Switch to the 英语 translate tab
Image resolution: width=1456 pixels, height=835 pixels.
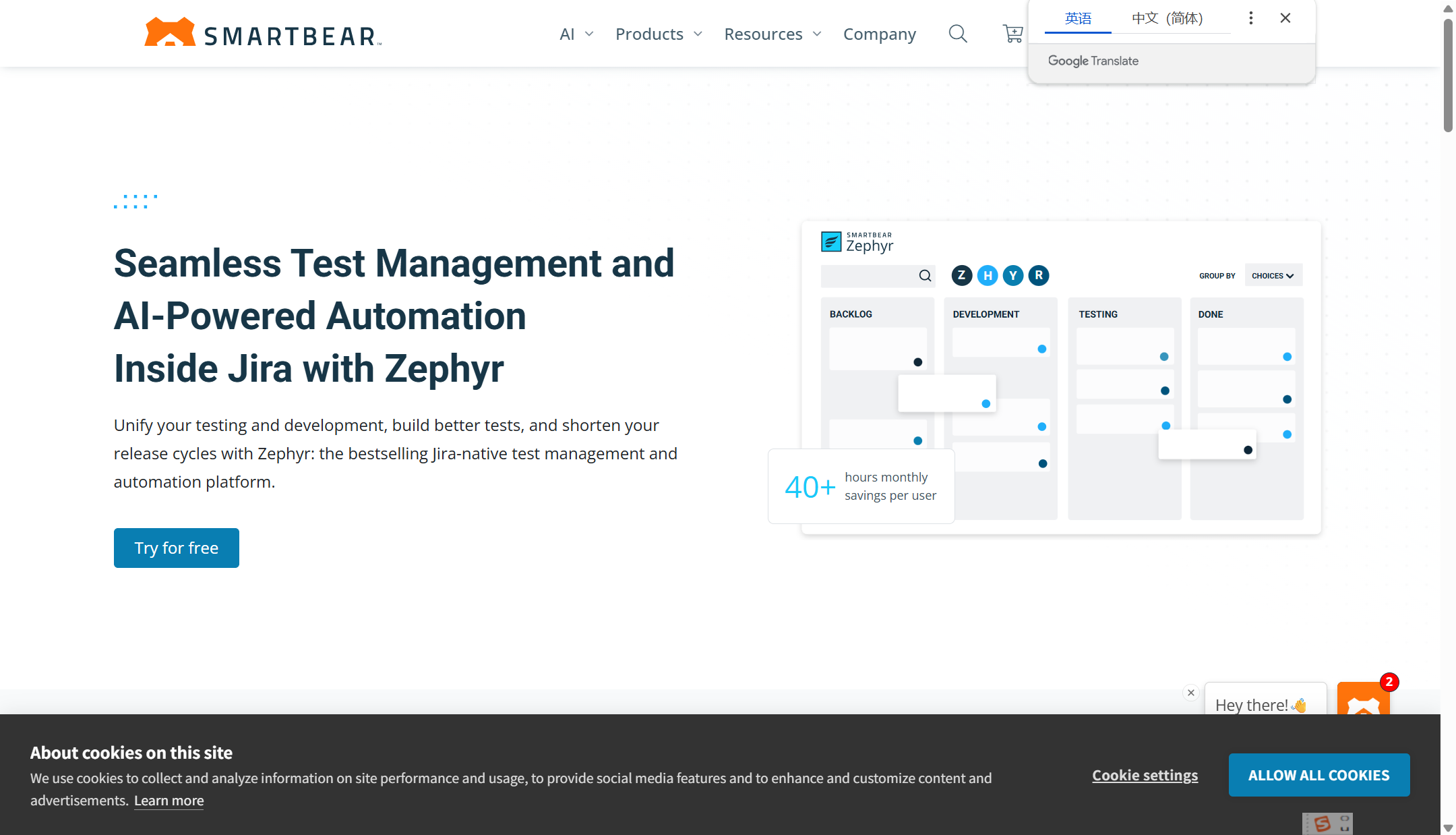tap(1078, 18)
